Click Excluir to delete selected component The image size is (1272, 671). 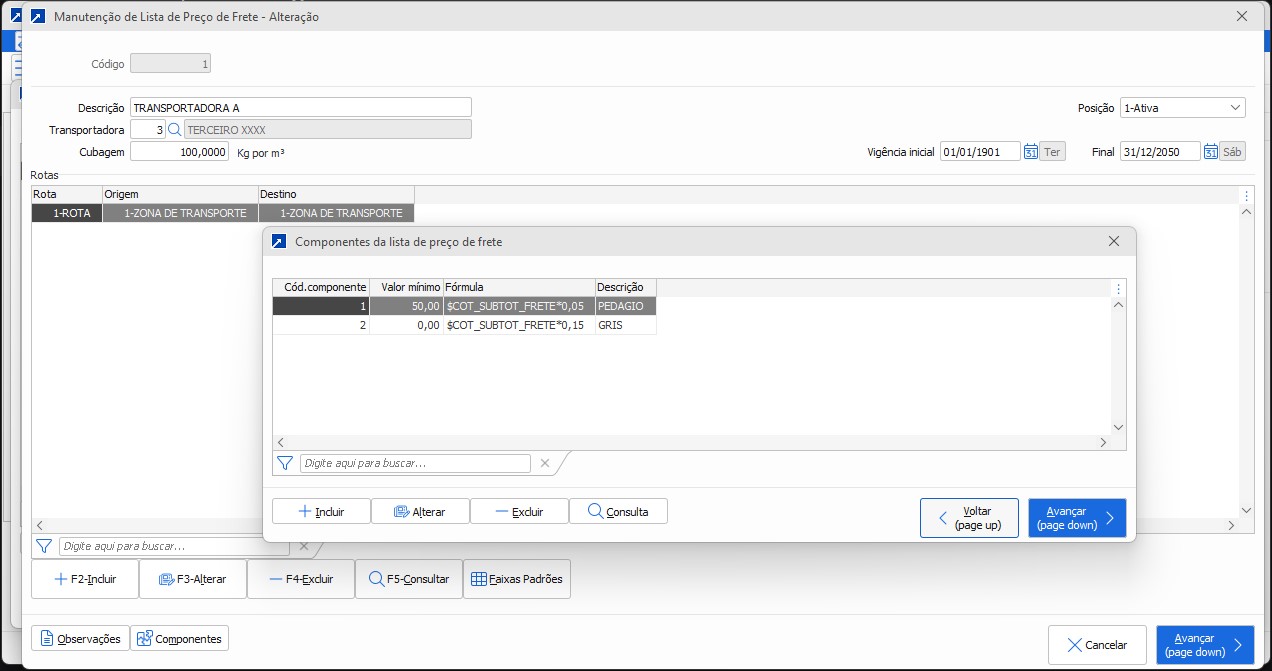click(519, 511)
